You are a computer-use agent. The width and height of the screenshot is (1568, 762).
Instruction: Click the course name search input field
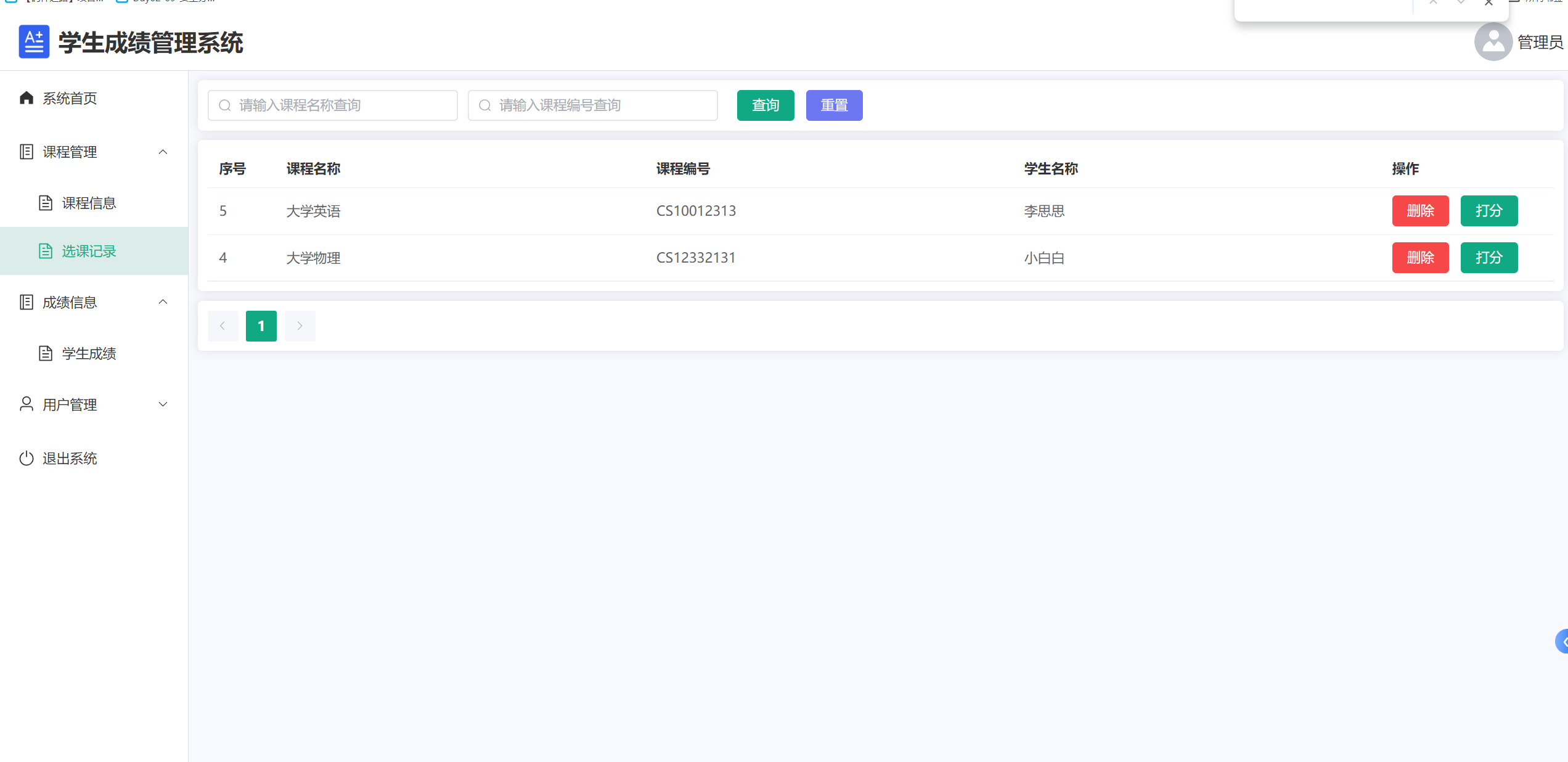click(332, 105)
